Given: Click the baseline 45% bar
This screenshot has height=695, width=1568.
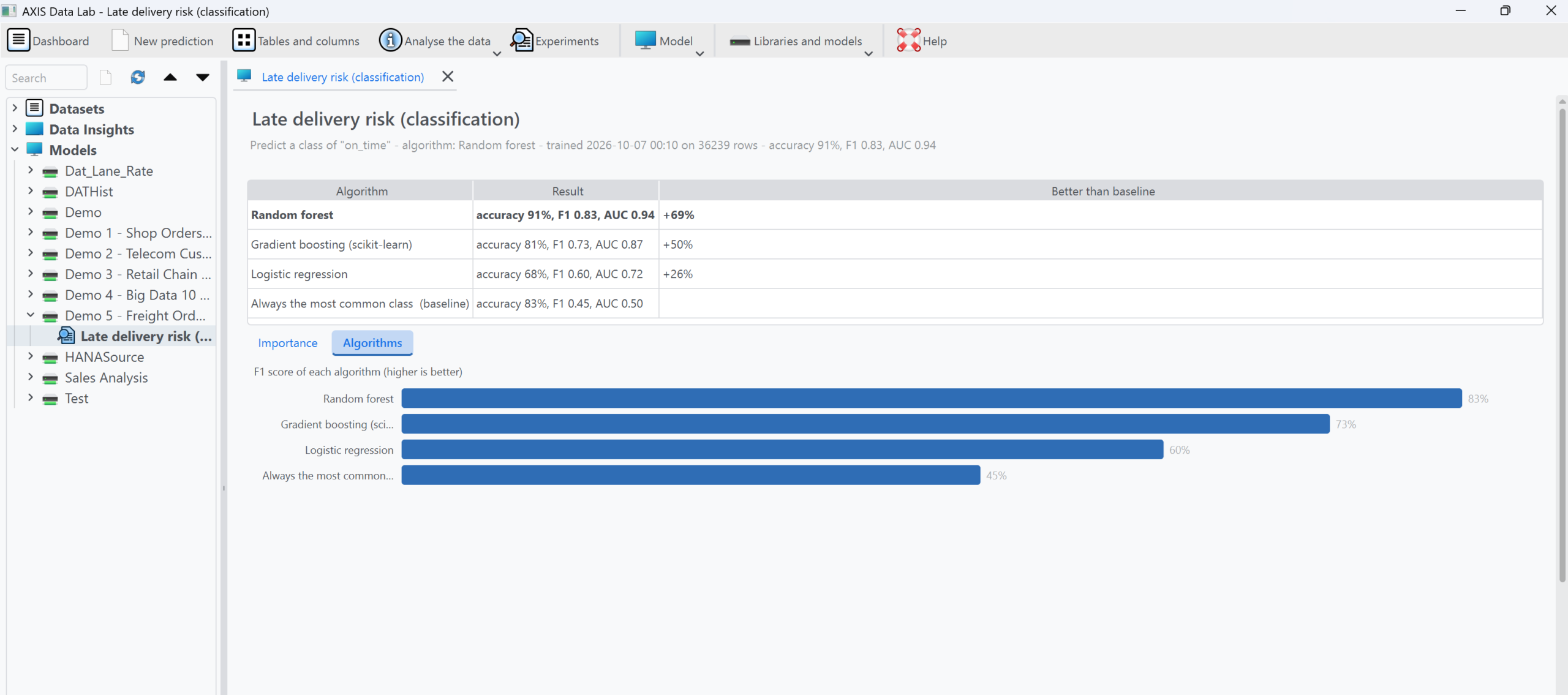Looking at the screenshot, I should (691, 475).
